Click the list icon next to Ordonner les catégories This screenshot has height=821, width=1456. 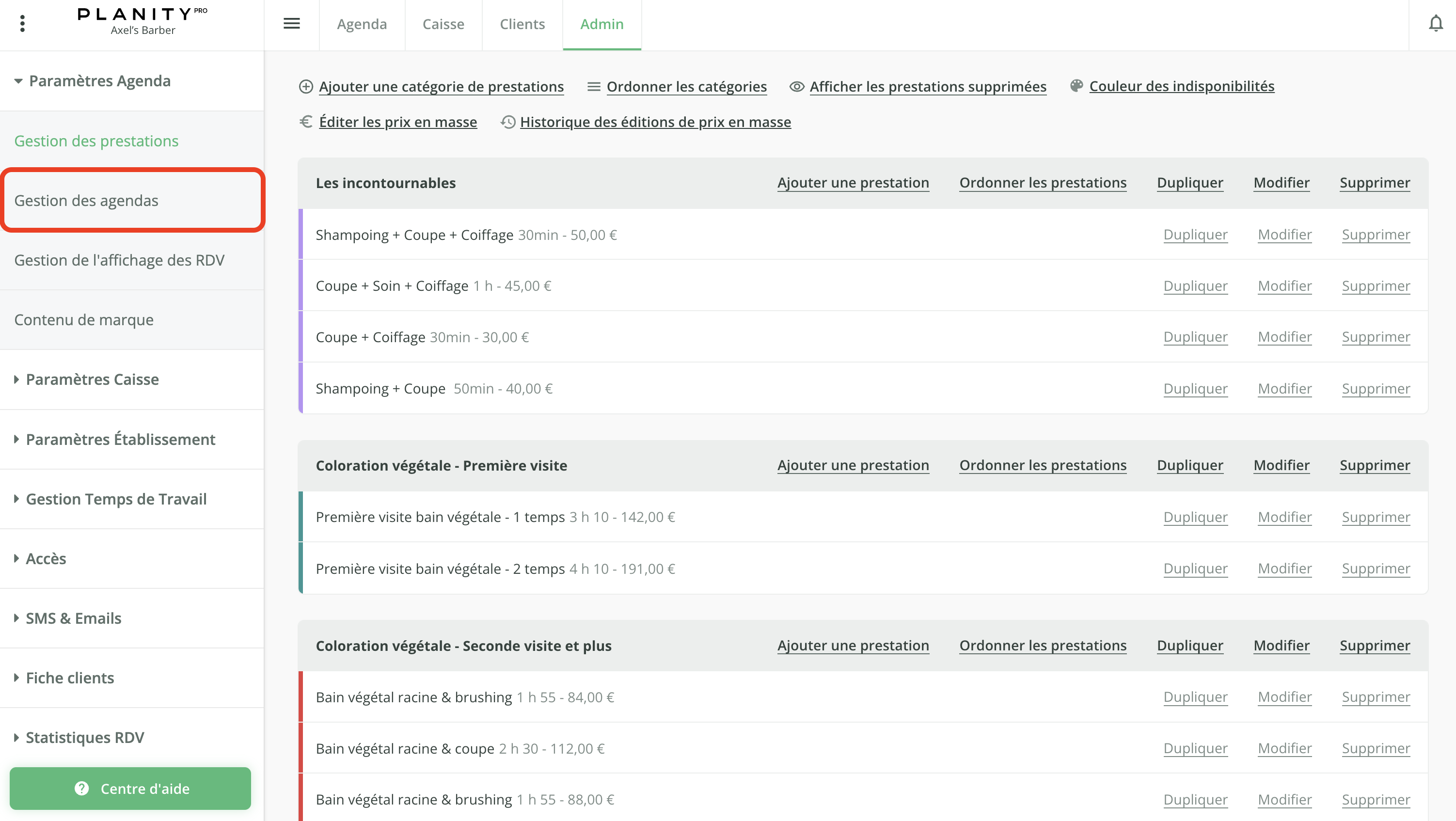[593, 86]
